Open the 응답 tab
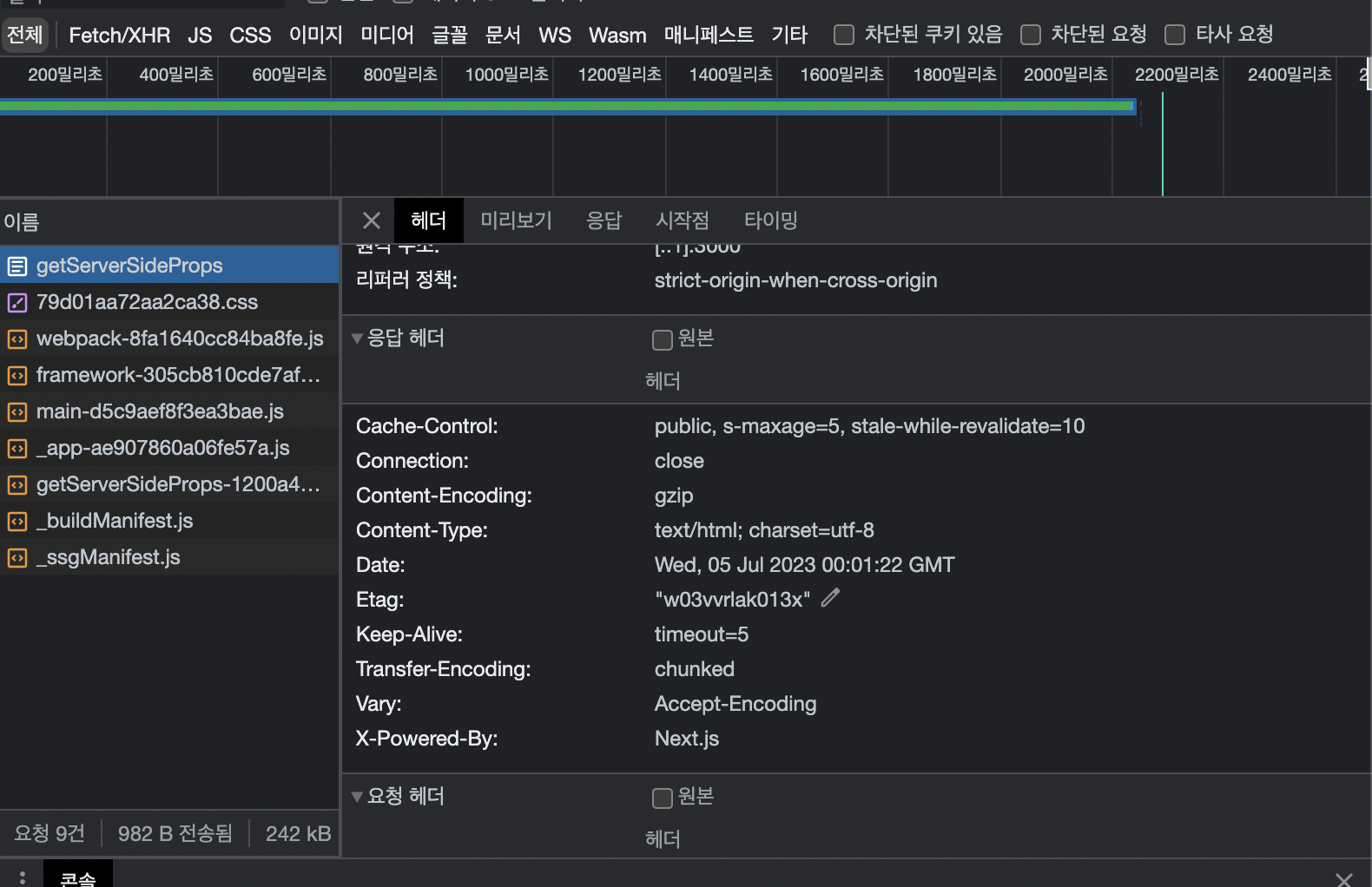Viewport: 1372px width, 887px height. (x=604, y=220)
